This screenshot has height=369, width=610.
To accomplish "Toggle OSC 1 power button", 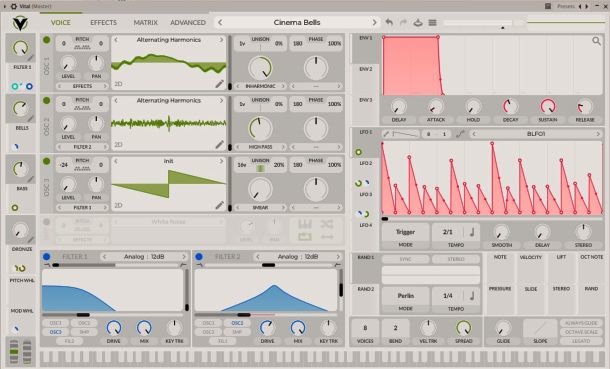I will click(x=47, y=40).
